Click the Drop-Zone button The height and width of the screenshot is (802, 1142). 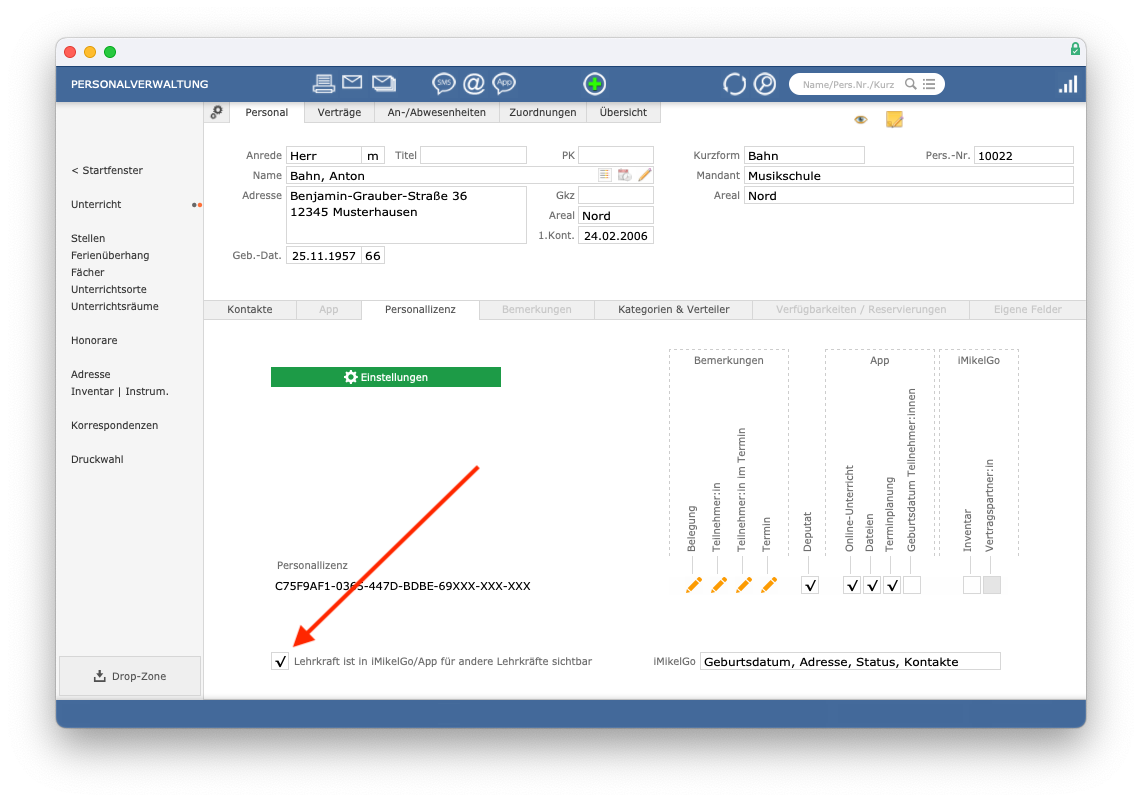130,676
